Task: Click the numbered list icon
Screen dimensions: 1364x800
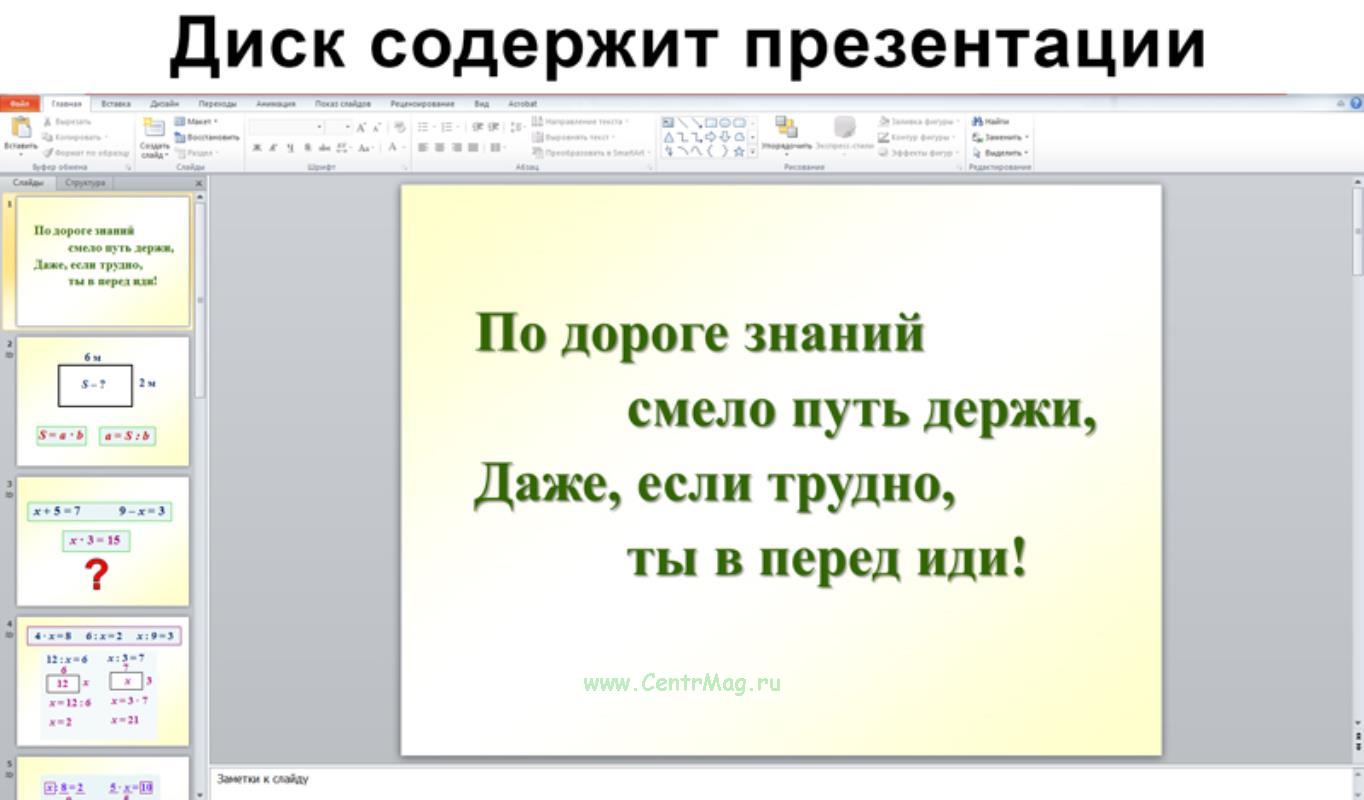Action: [x=448, y=127]
